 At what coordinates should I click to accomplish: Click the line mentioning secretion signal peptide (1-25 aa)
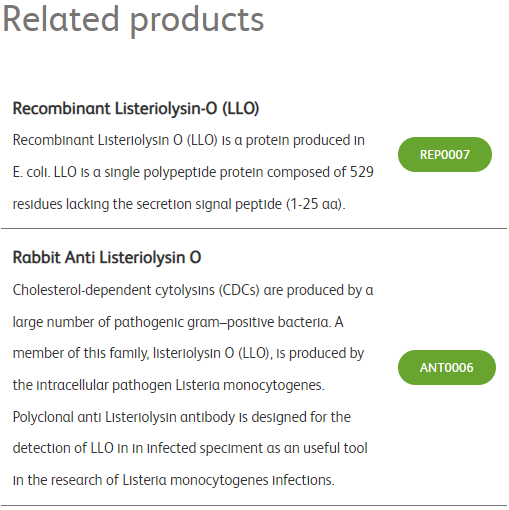179,204
